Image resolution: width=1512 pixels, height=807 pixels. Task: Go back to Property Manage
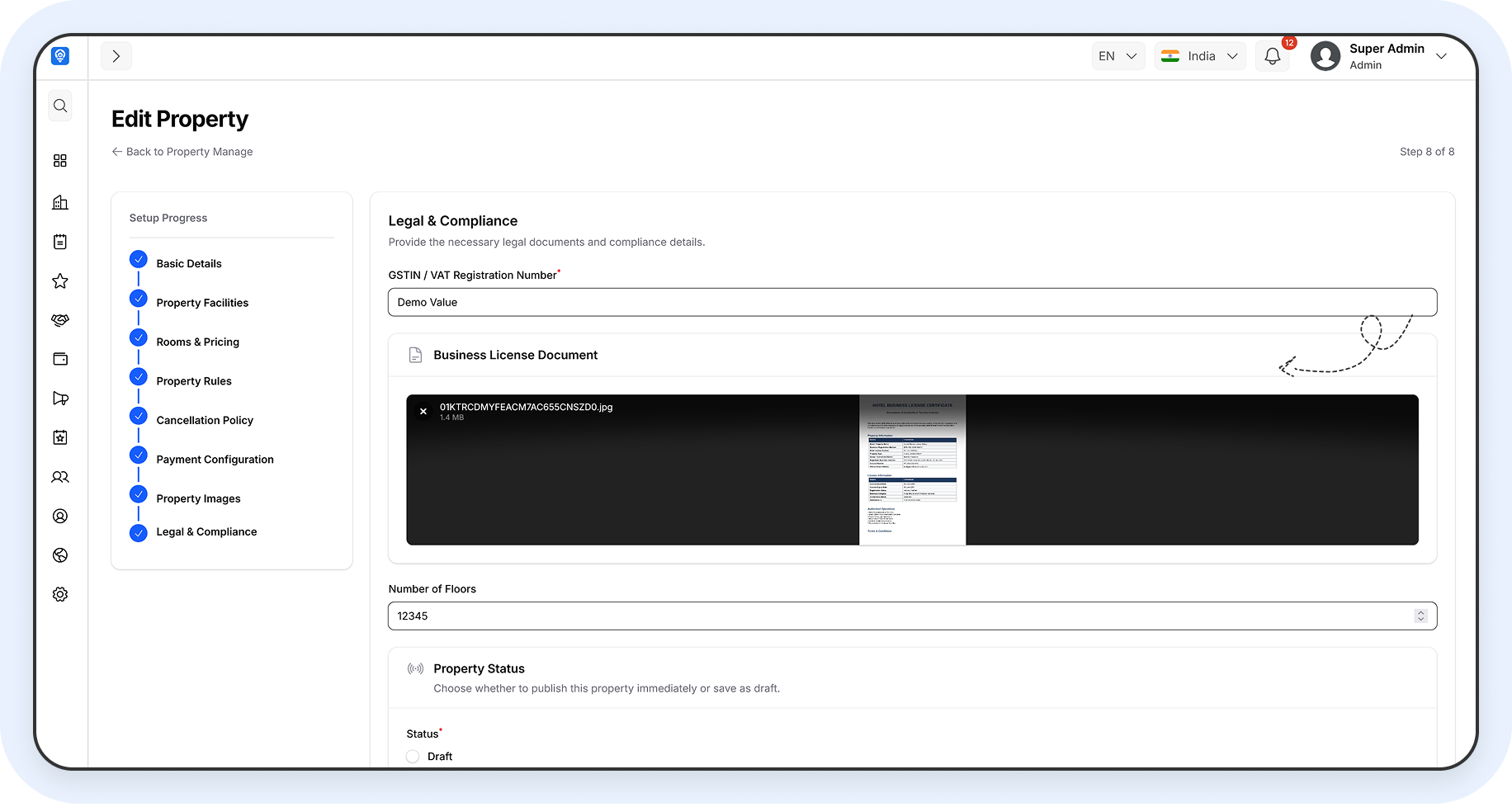pyautogui.click(x=182, y=152)
